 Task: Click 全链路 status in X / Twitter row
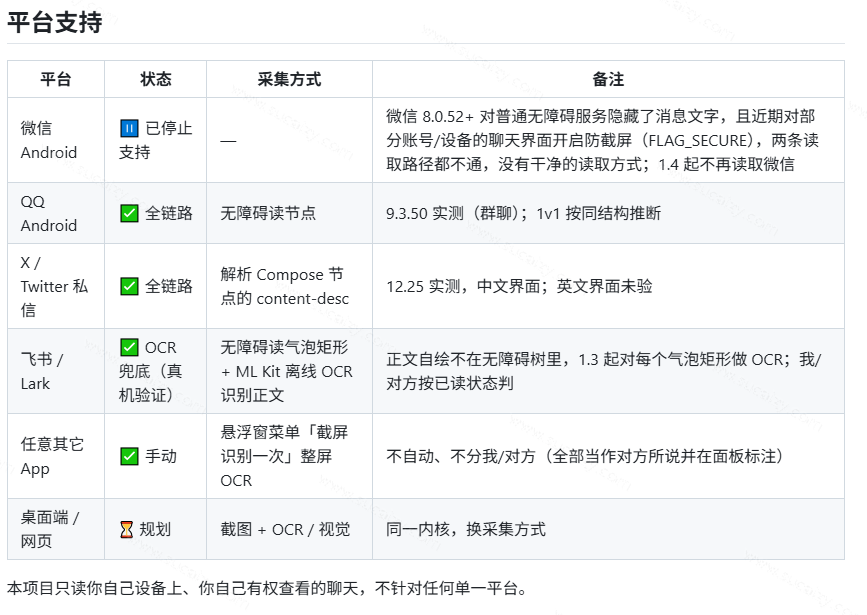click(169, 286)
